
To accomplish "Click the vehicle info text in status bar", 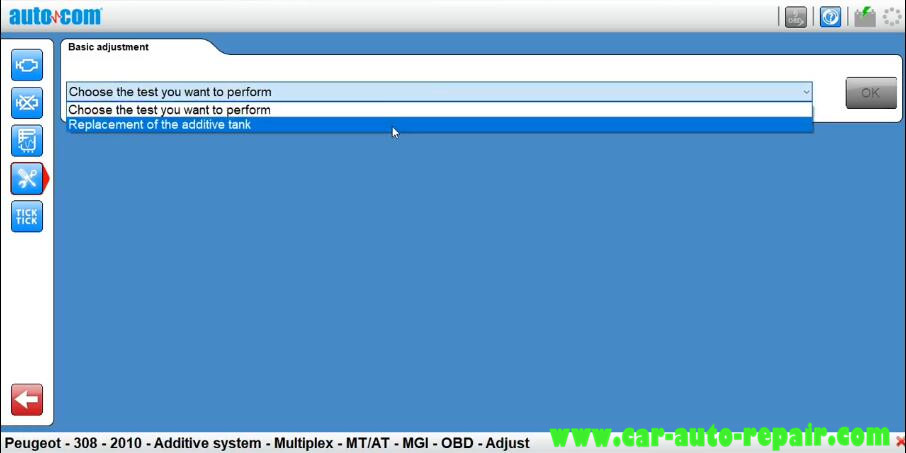I will tap(267, 443).
